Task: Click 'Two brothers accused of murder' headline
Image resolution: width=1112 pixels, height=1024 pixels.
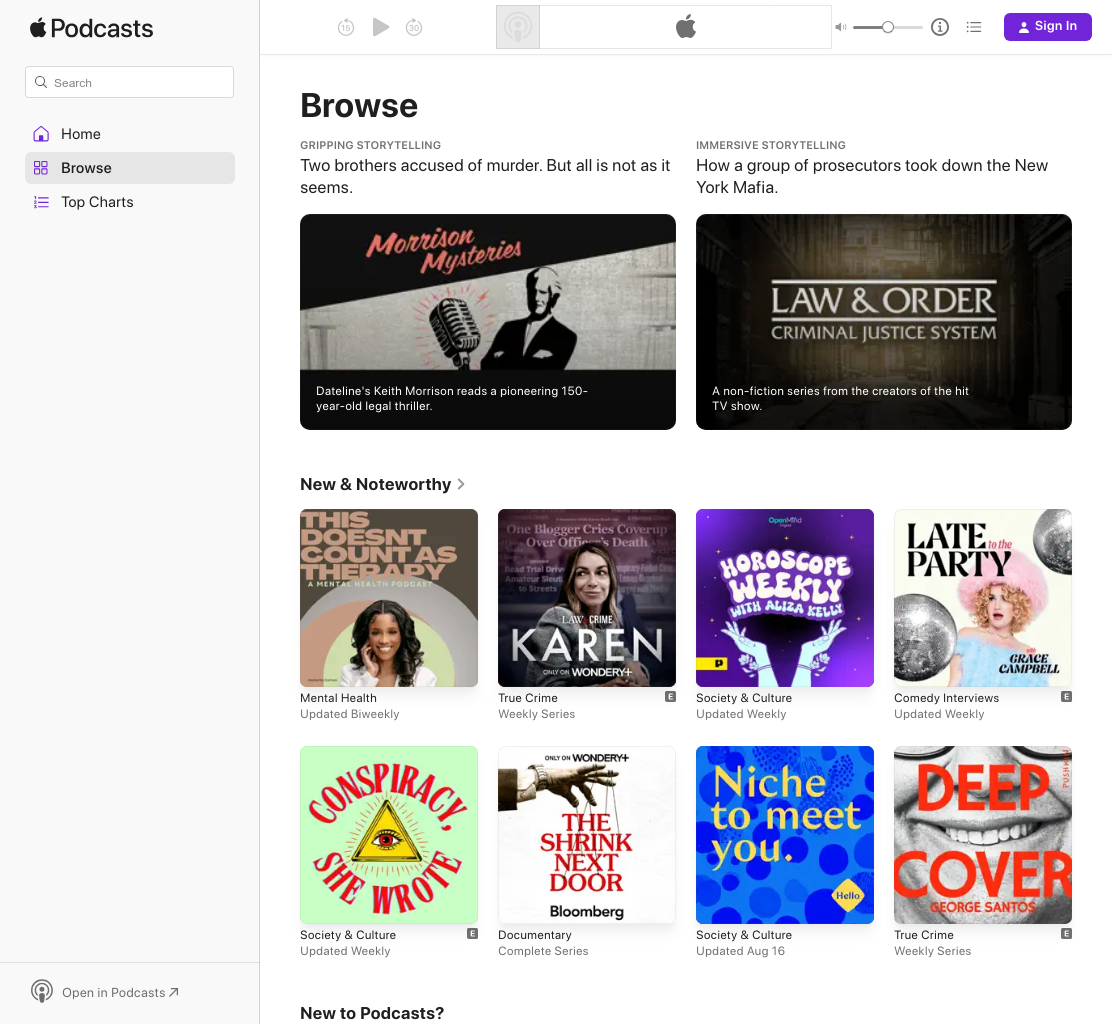Action: 485,177
